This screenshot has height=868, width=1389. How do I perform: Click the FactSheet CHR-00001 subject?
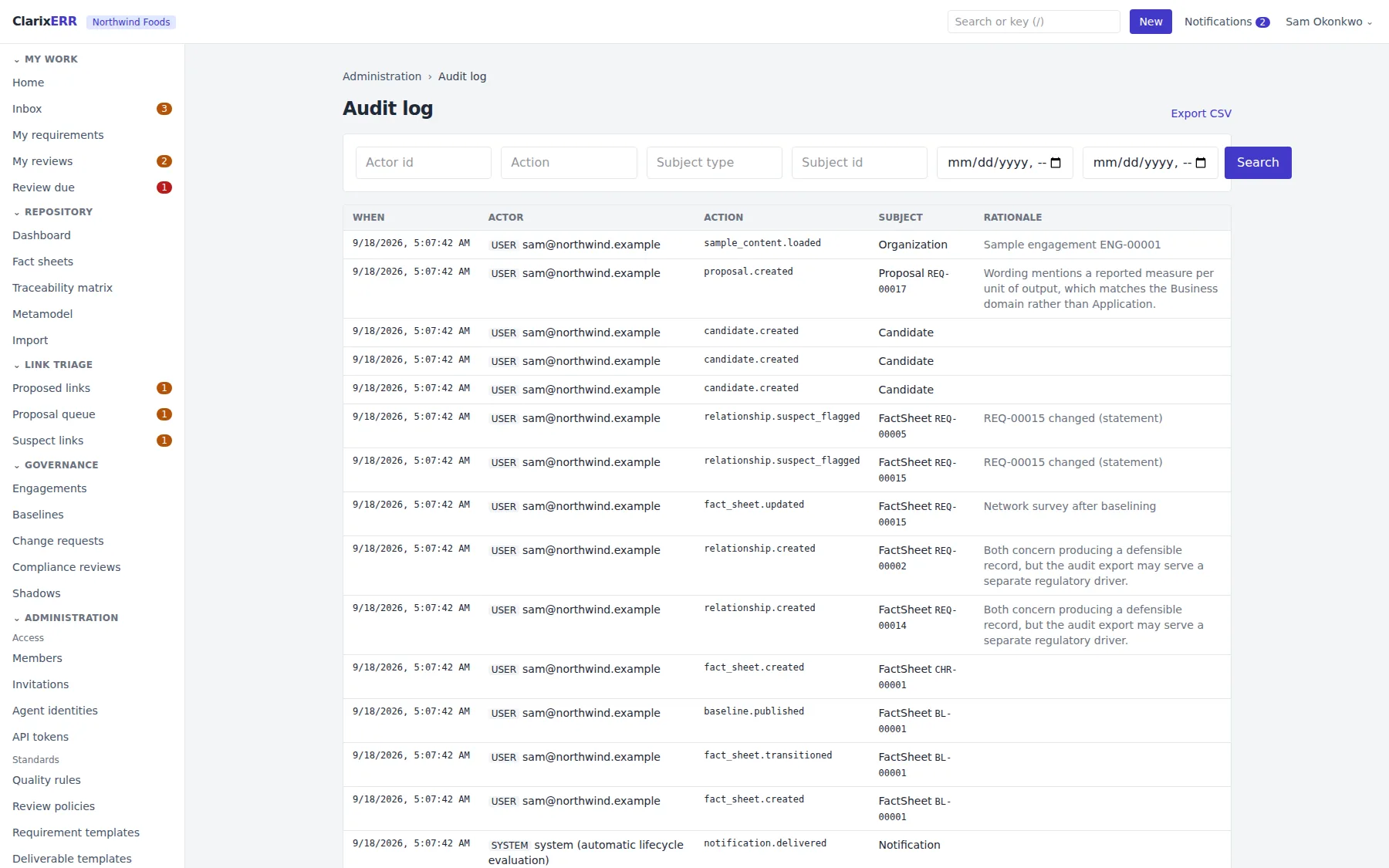(x=918, y=677)
